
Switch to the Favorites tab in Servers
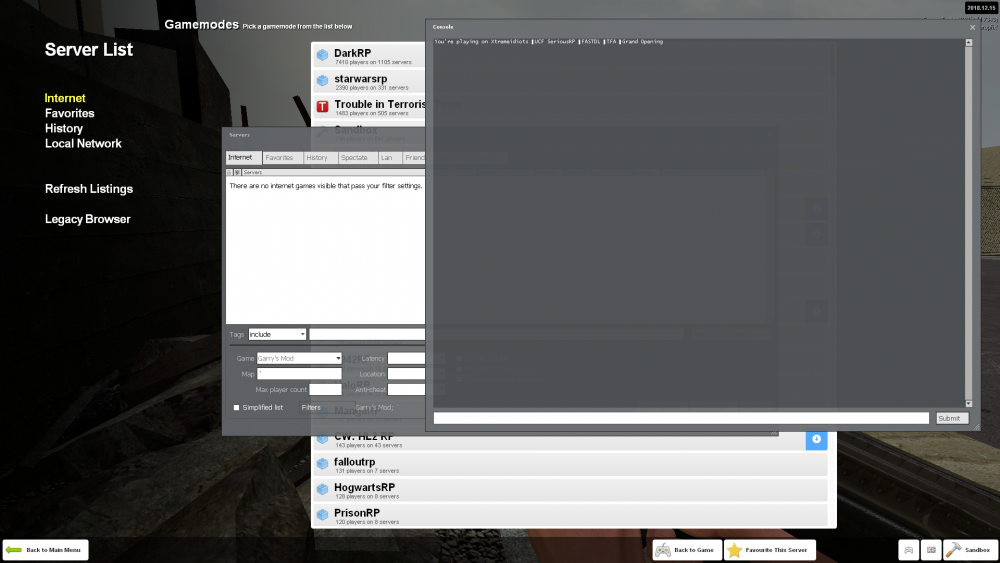coord(279,158)
